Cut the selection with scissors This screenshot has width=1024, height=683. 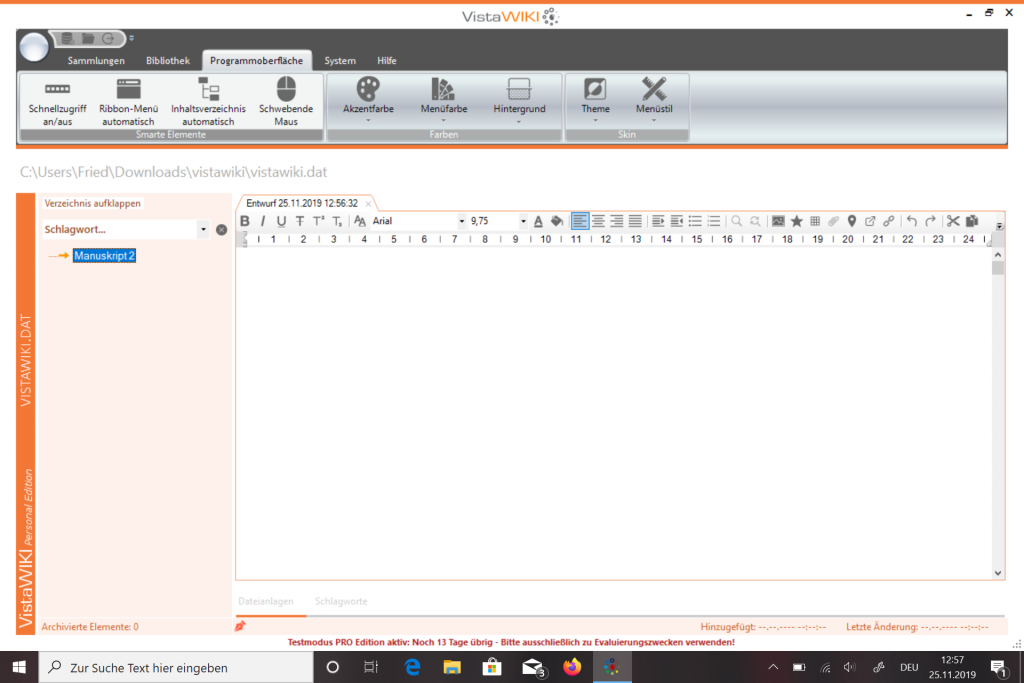tap(953, 221)
